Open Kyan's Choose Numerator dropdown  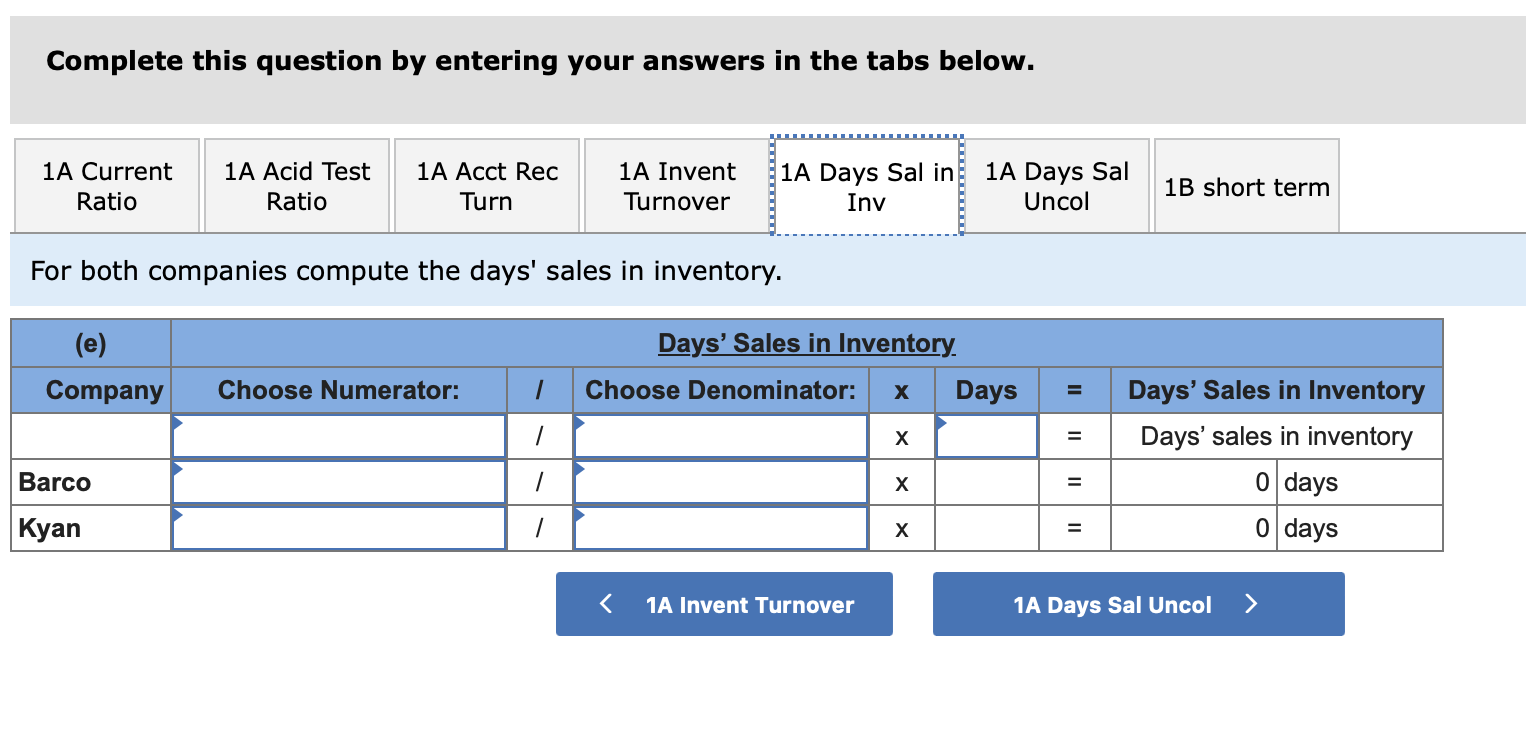tap(338, 527)
